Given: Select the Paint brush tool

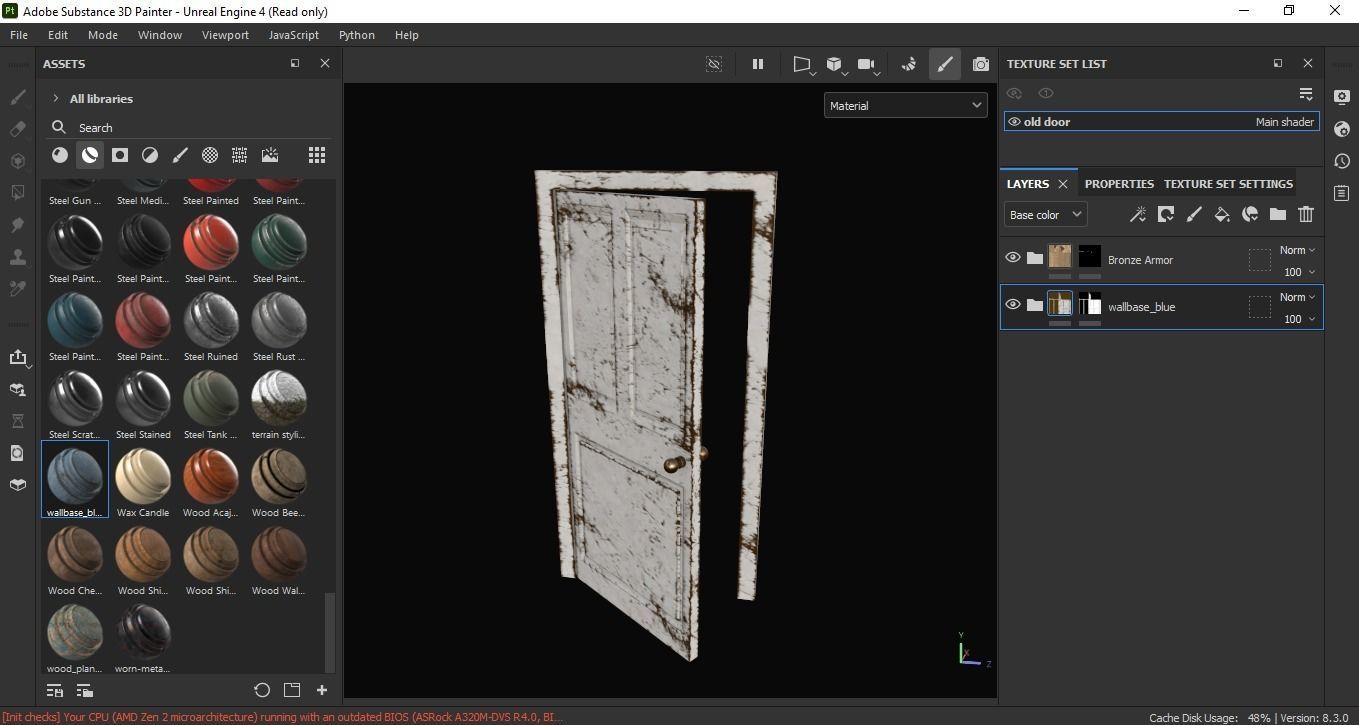Looking at the screenshot, I should coord(17,98).
